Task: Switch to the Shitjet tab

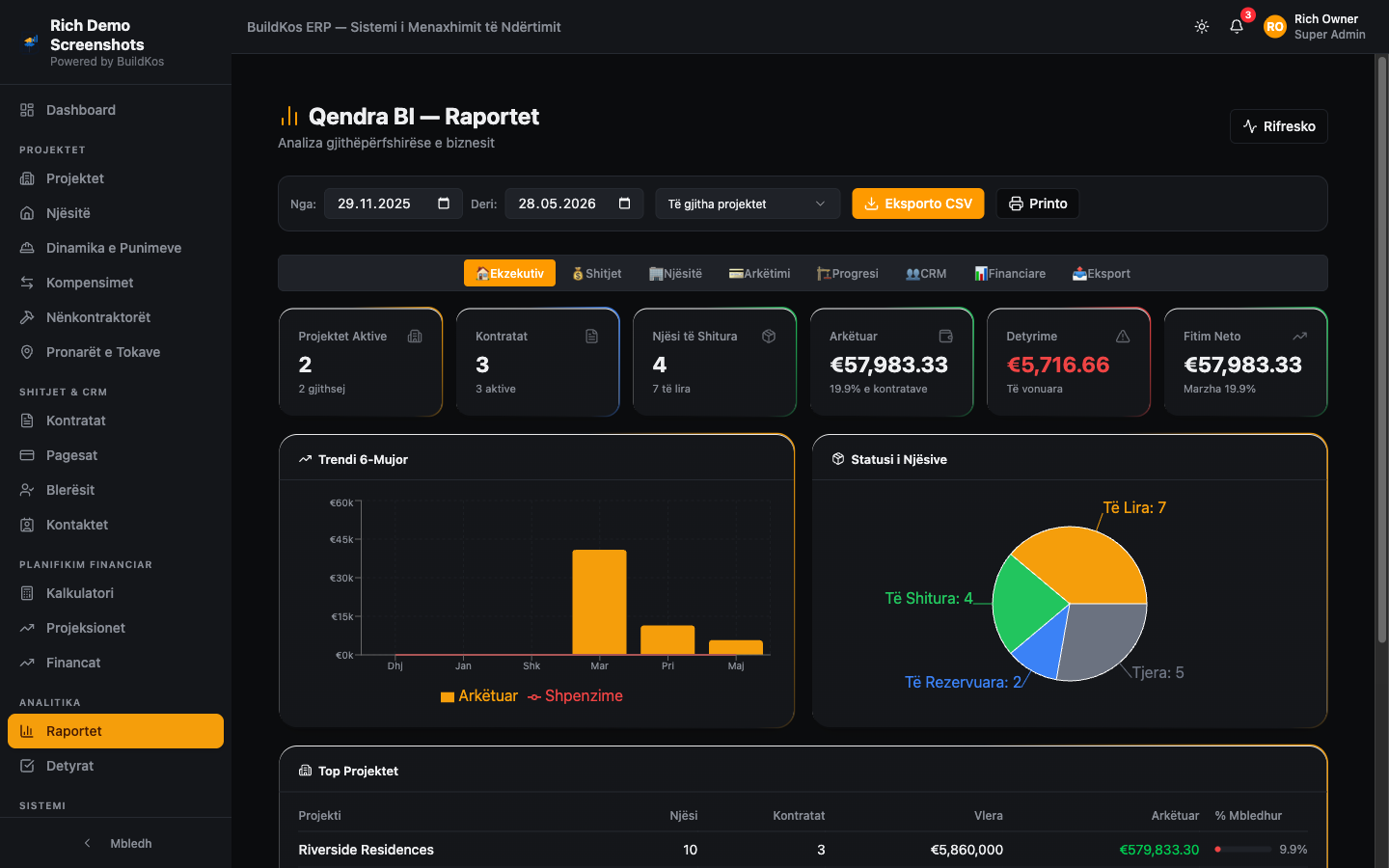Action: (596, 273)
